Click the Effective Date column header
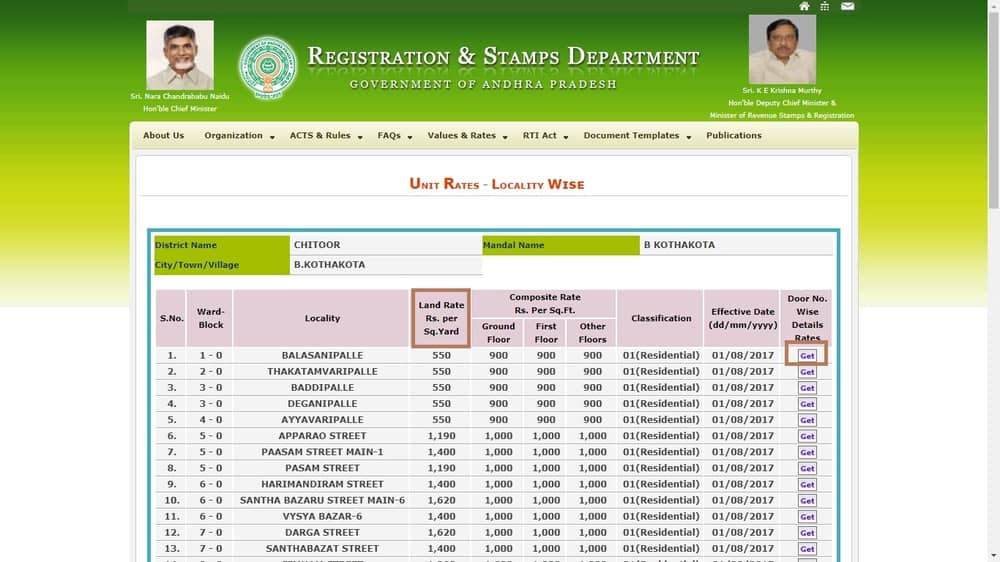The image size is (1000, 562). click(742, 318)
